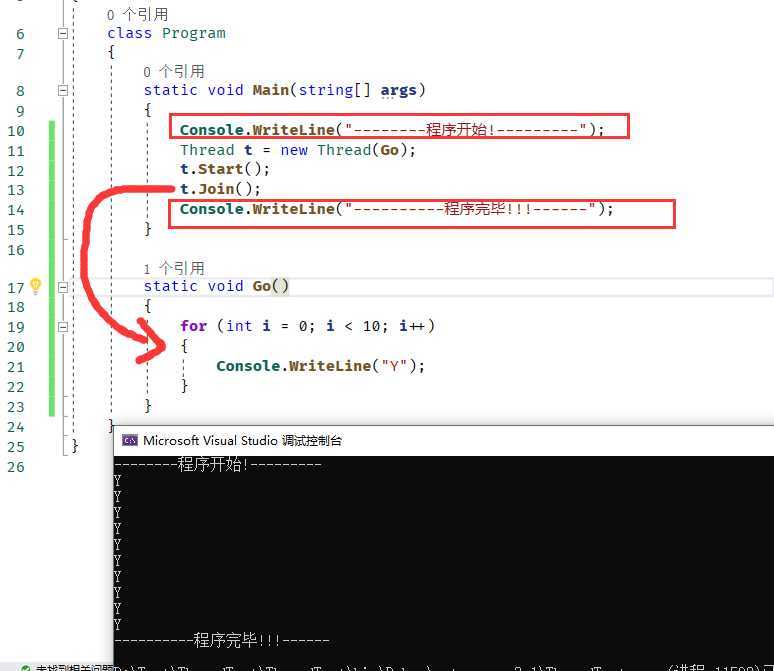Image resolution: width=774 pixels, height=671 pixels.
Task: Open the '0 个引用' link above class Program
Action: [137, 14]
